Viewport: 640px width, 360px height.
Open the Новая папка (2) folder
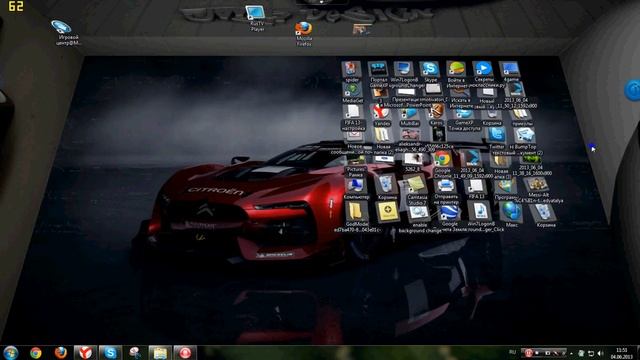coord(383,140)
